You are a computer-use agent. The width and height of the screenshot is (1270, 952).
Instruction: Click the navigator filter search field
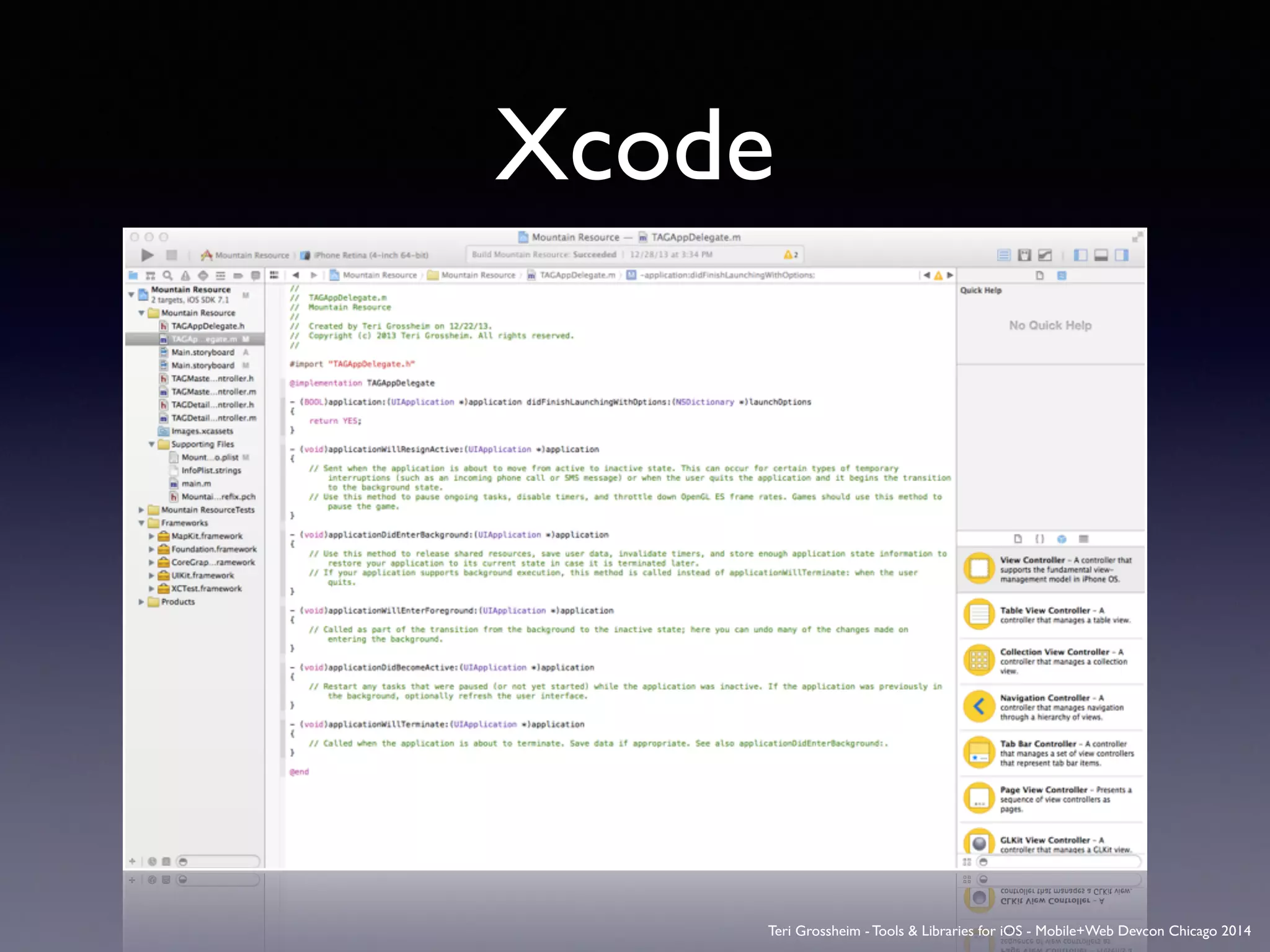218,862
